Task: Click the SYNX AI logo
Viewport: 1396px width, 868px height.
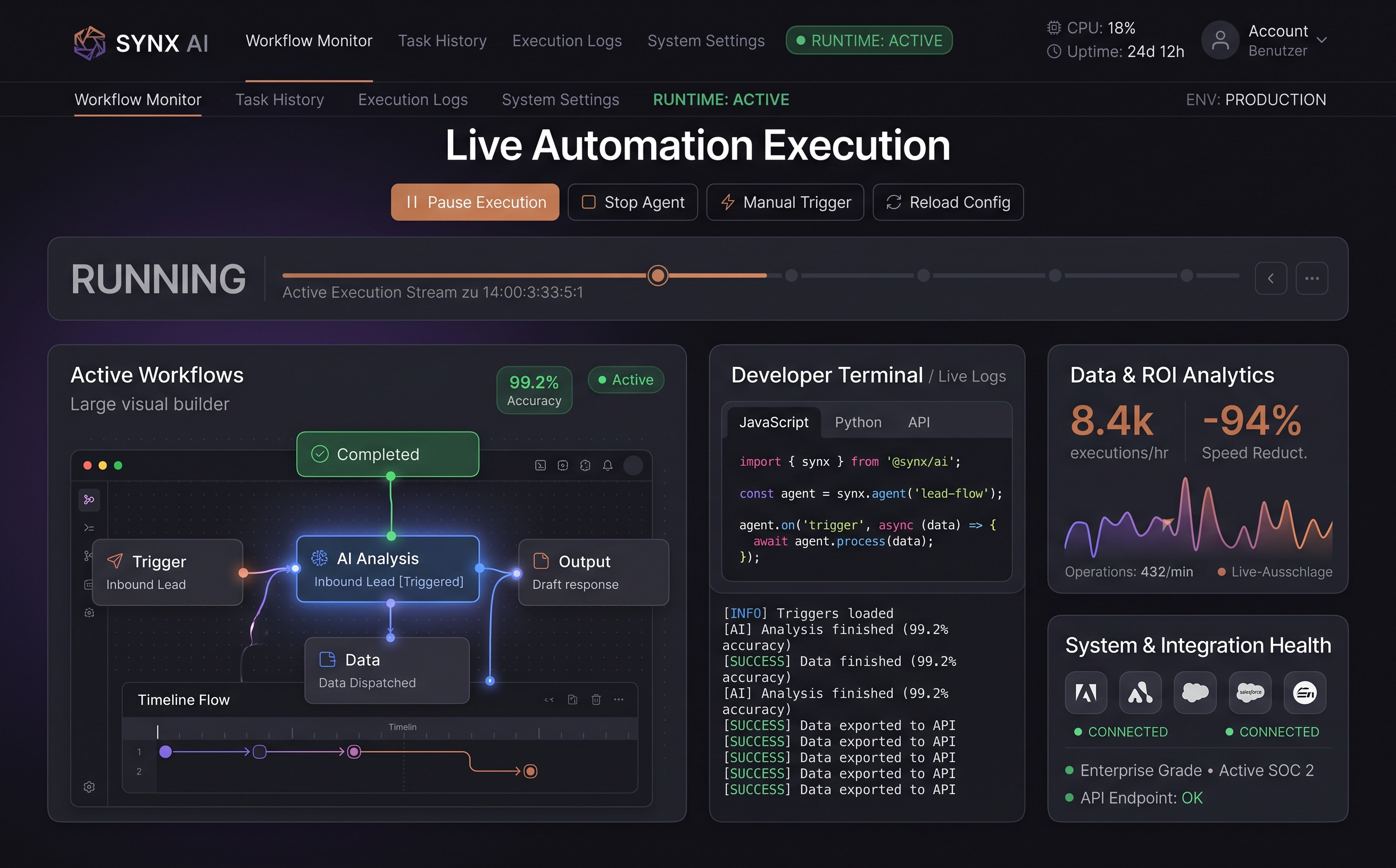Action: pos(140,43)
